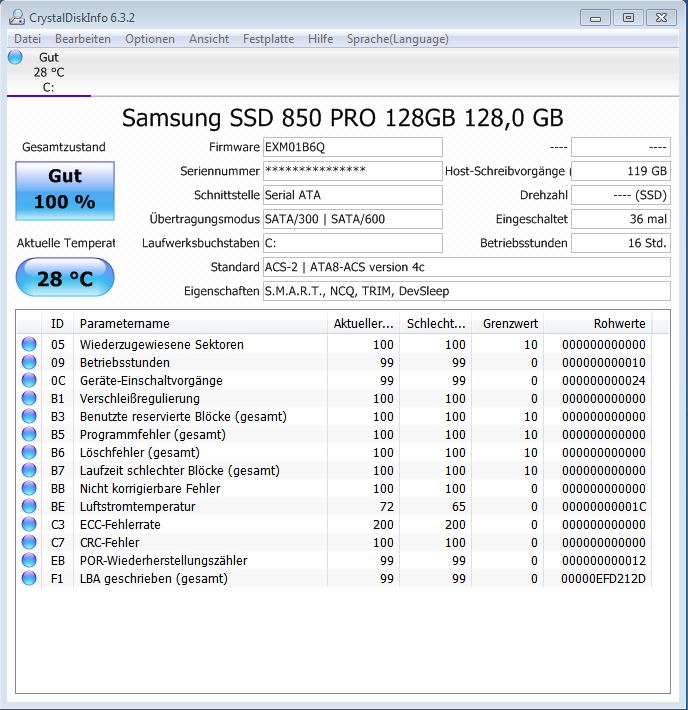Click the Eigenschaften field with S.M.A.R.T., NCQ
This screenshot has height=710, width=688.
pos(467,291)
